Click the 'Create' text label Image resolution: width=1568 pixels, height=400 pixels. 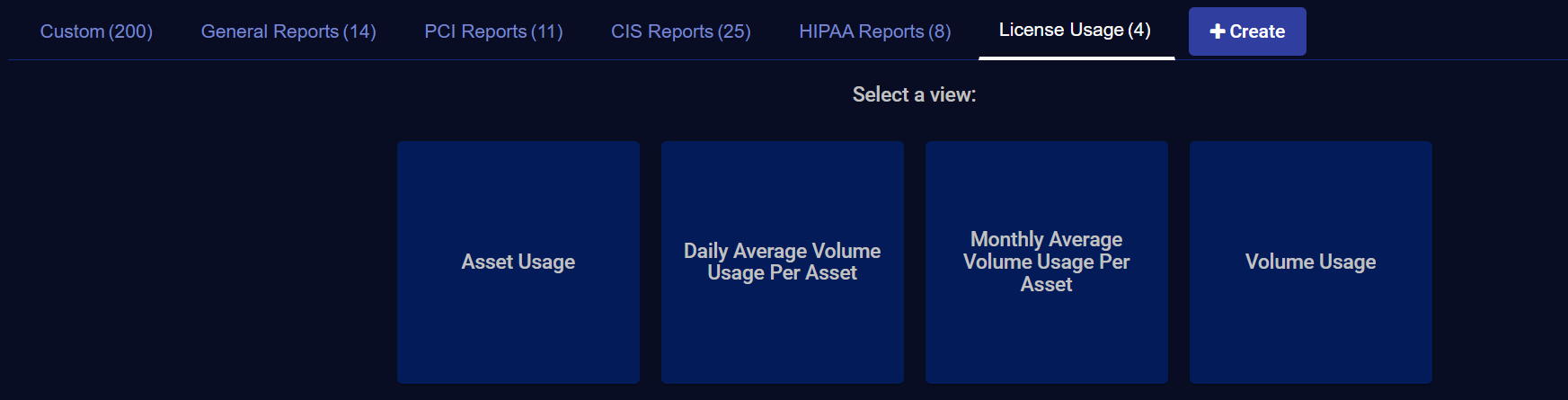click(1257, 31)
